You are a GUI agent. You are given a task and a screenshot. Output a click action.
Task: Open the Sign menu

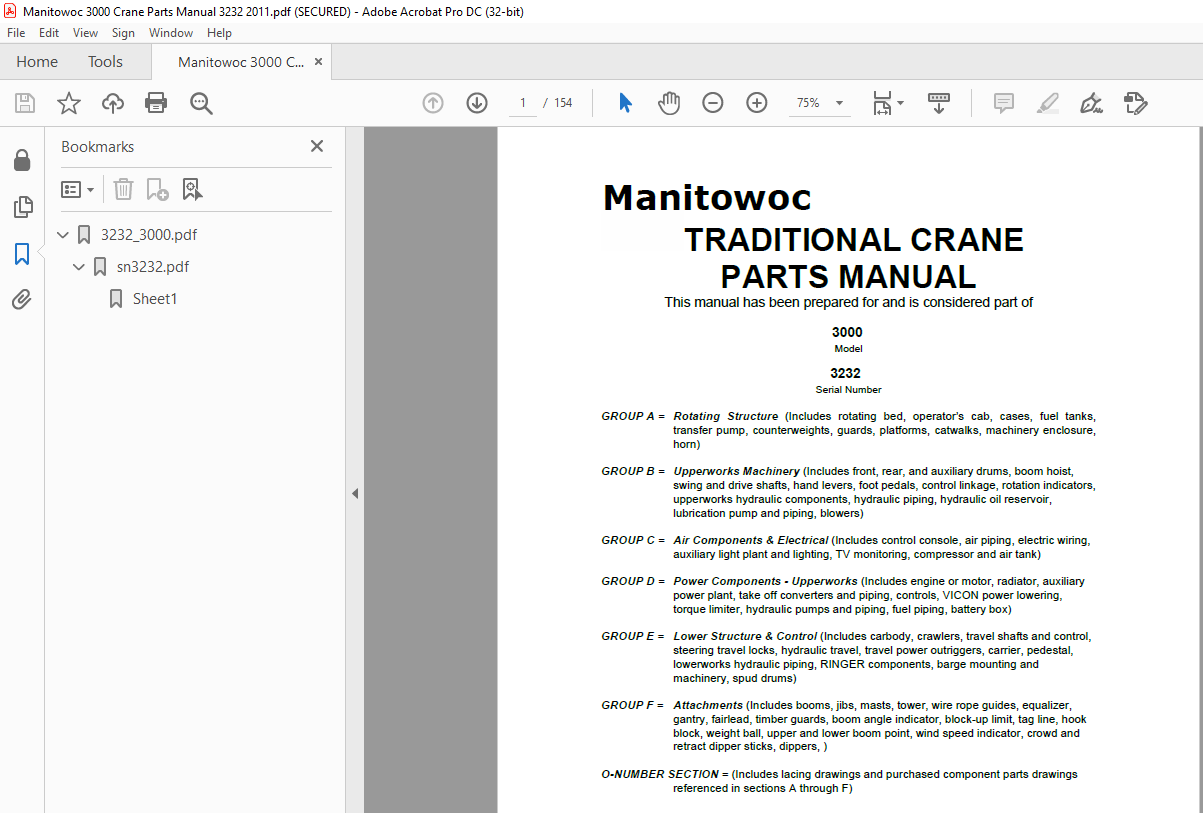pos(123,33)
